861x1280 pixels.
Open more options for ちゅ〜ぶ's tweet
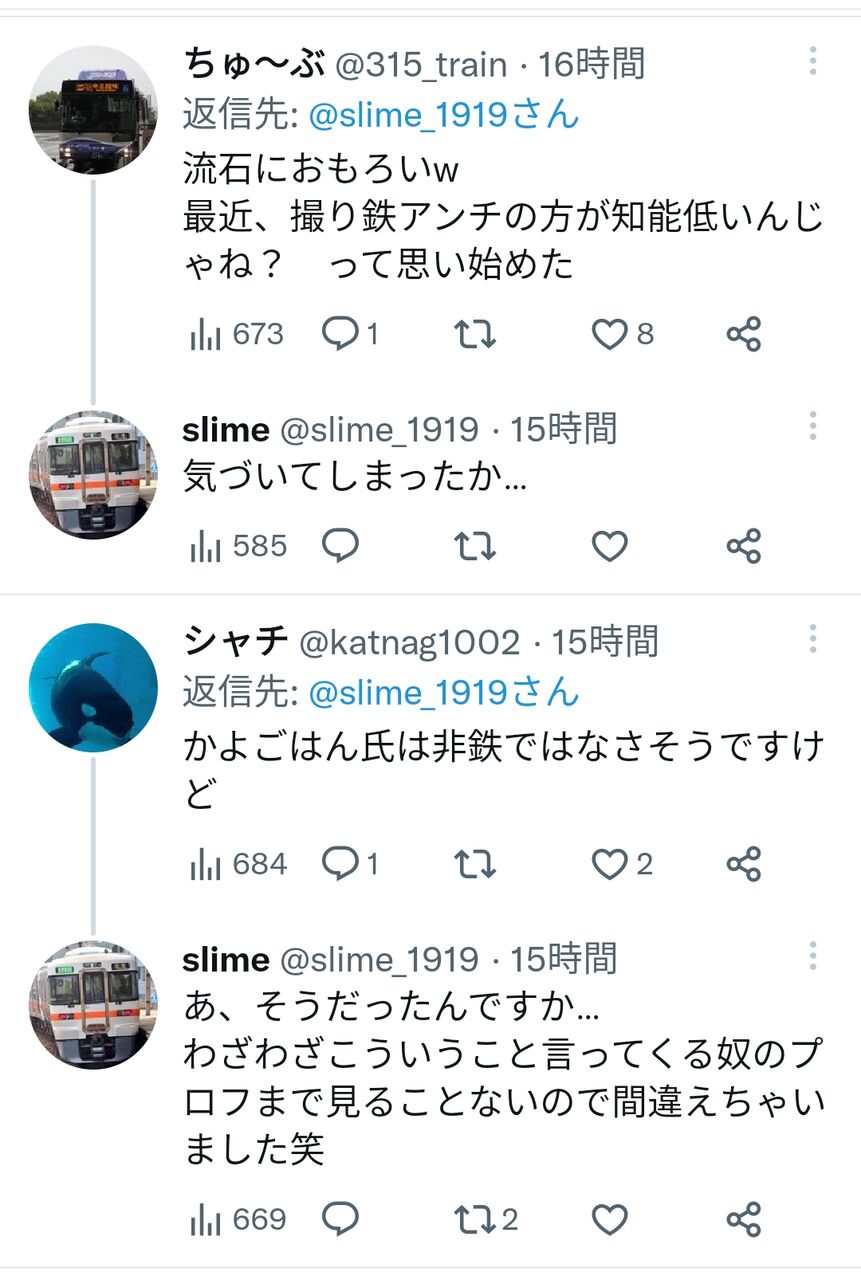(x=813, y=62)
